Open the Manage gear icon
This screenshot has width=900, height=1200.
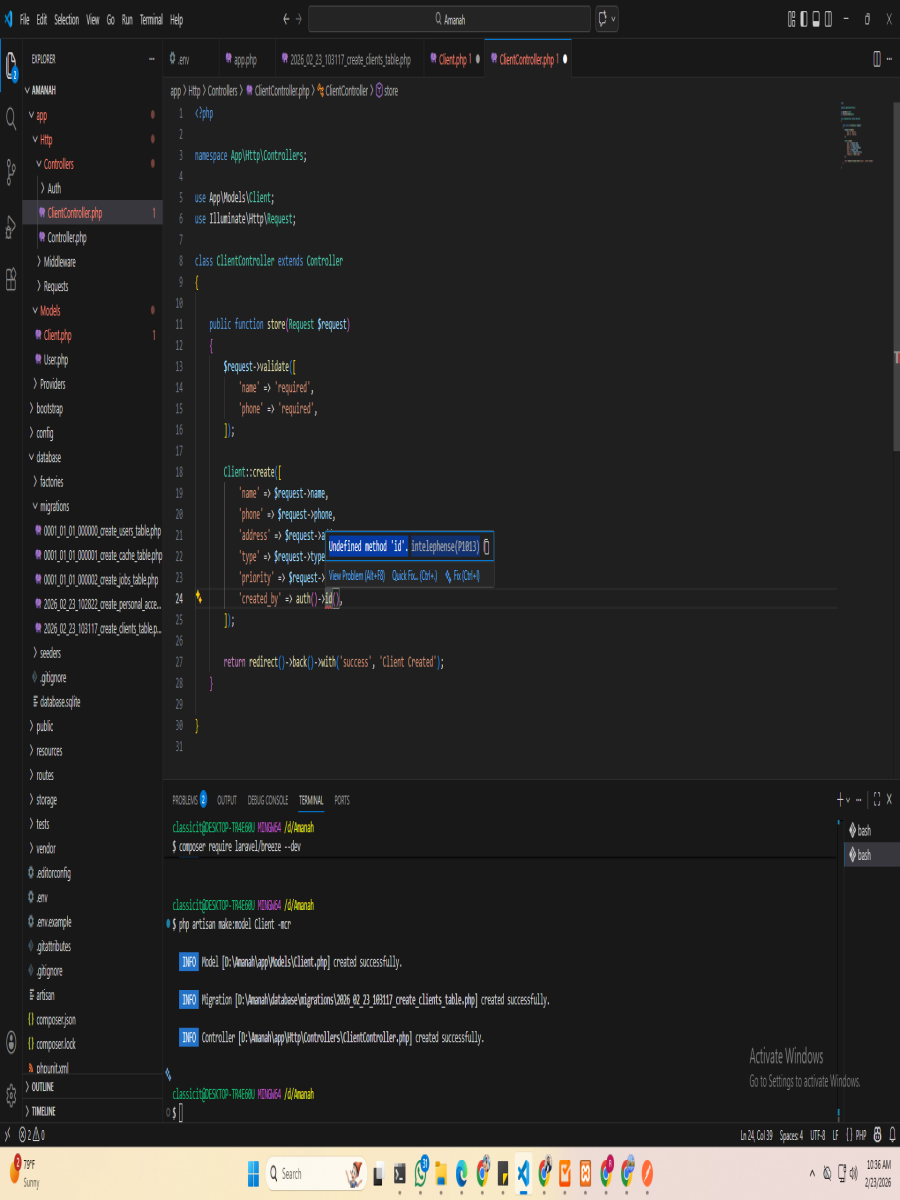(11, 1091)
